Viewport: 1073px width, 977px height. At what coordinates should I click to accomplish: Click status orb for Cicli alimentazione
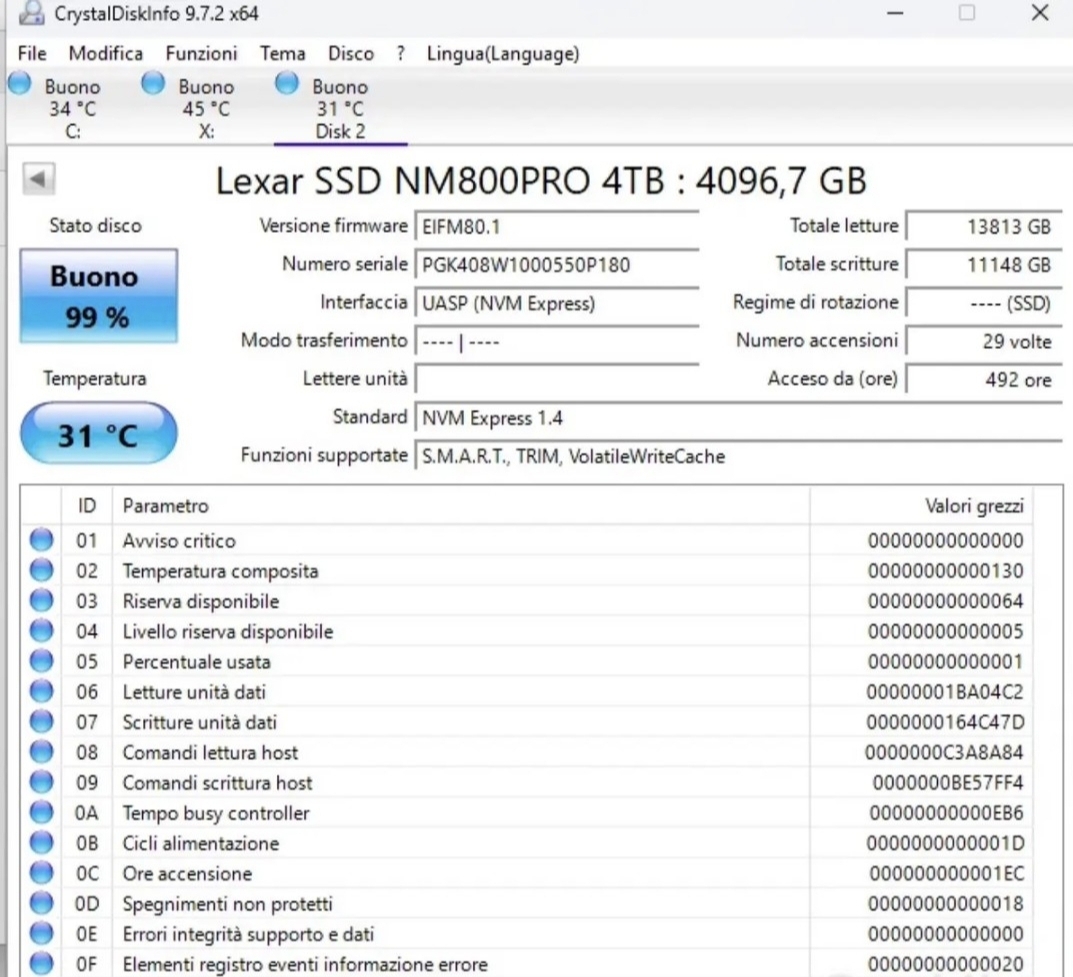[41, 843]
